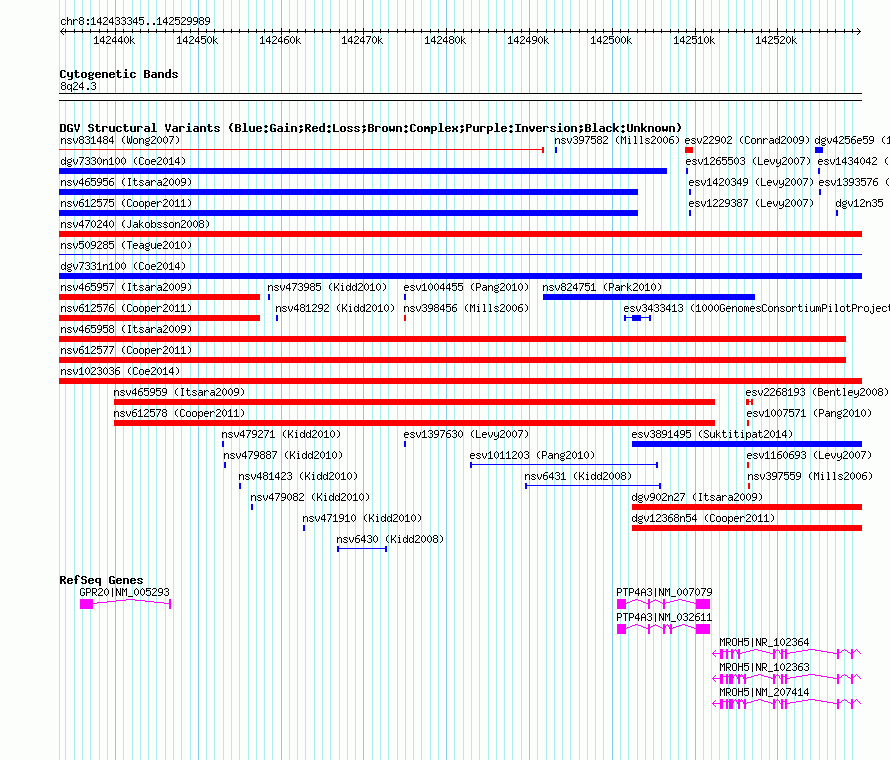Select the esv1004455 (Pang2010) label
Screen dimensions: 890x760
tap(466, 287)
